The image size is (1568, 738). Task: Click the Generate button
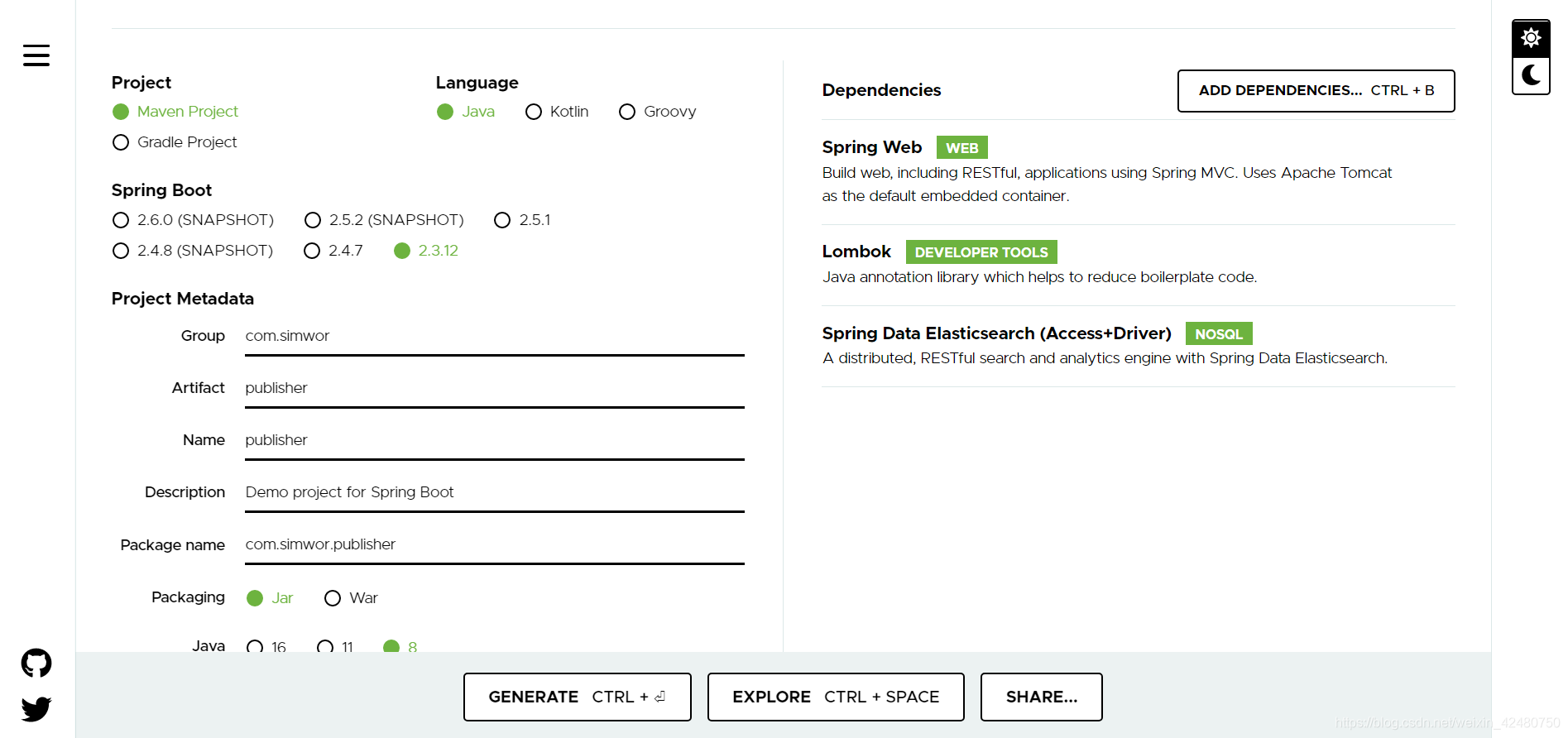click(x=577, y=697)
